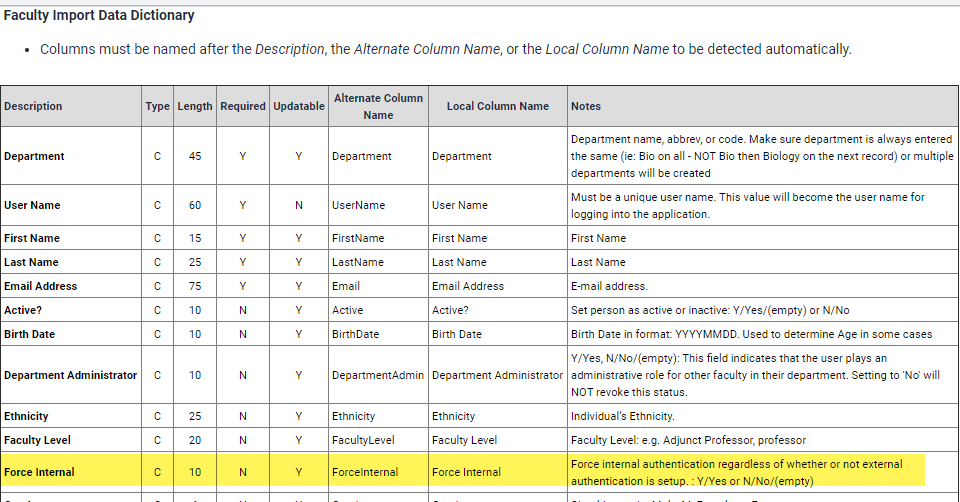Select the DepartmentAdmin alternate name cell

coord(378,375)
